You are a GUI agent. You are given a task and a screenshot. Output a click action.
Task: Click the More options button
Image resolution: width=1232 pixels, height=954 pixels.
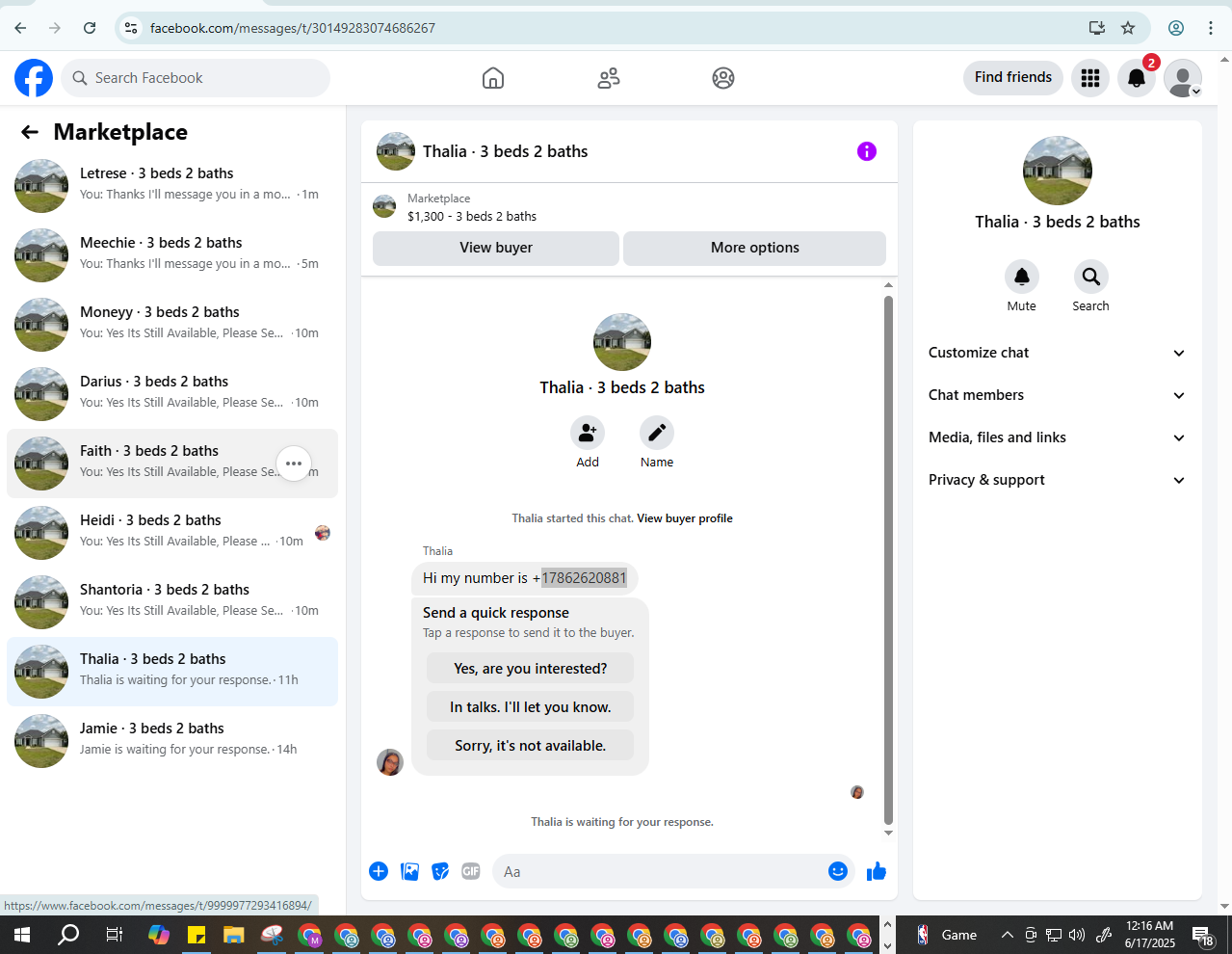coord(755,248)
